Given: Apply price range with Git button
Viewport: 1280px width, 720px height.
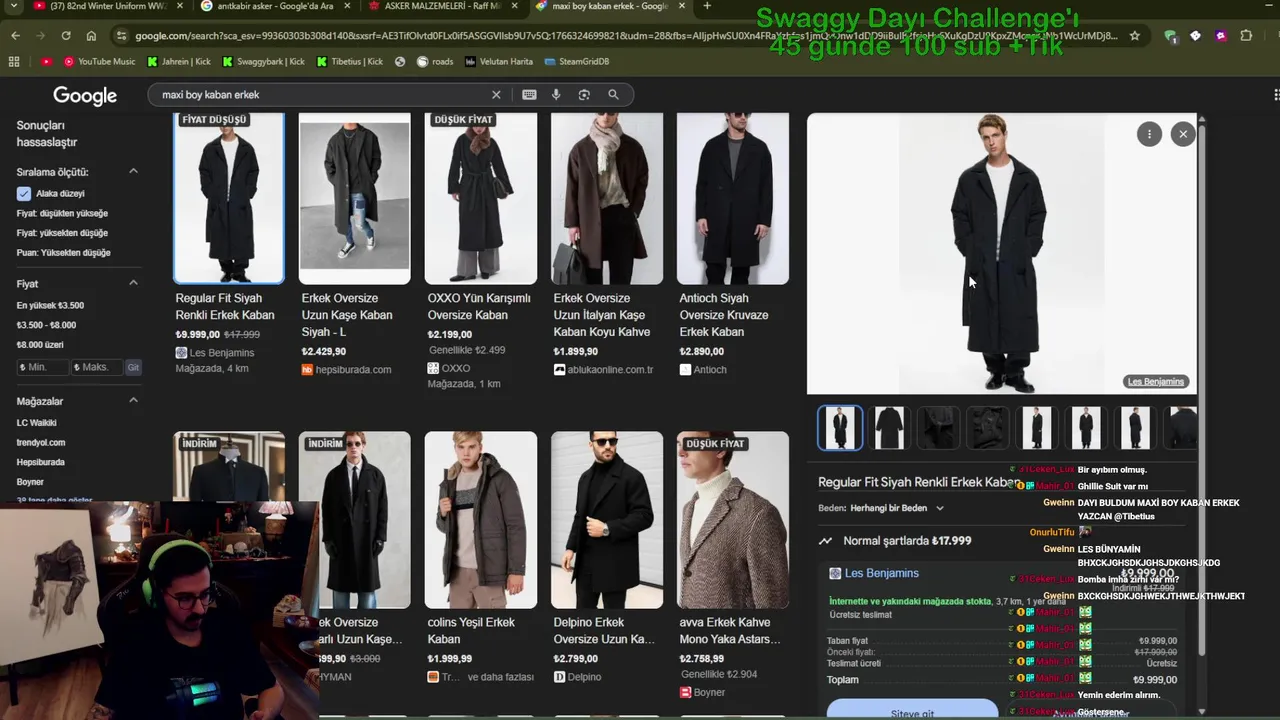Looking at the screenshot, I should click(x=133, y=367).
